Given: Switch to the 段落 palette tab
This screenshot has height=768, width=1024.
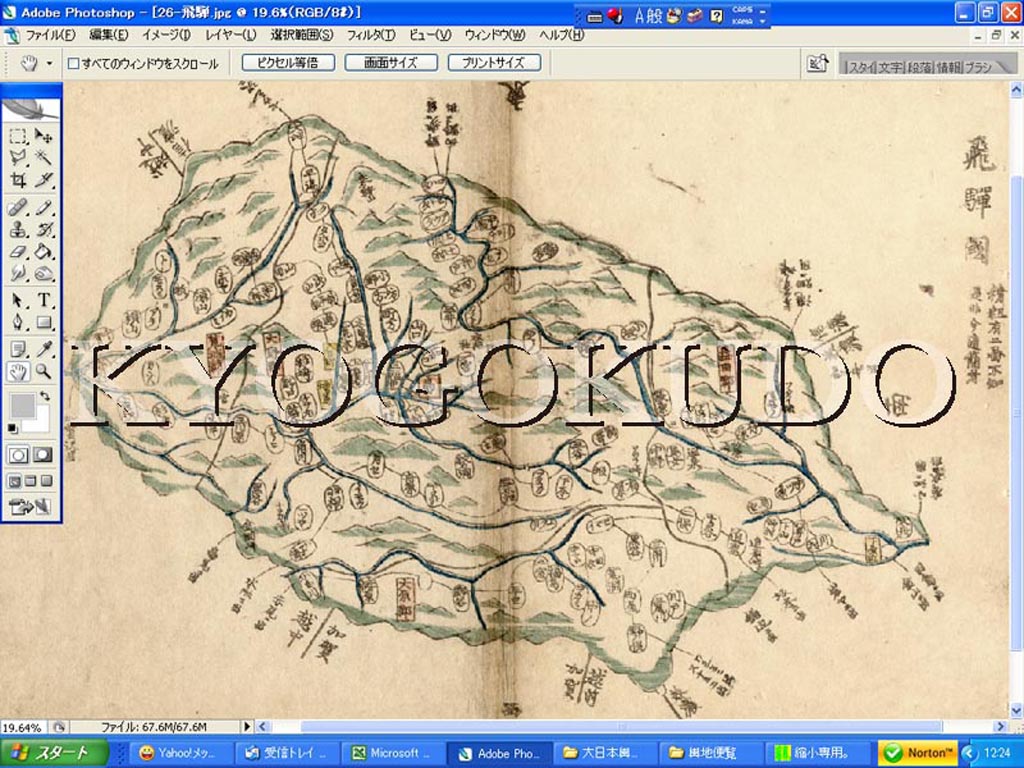Looking at the screenshot, I should click(x=920, y=67).
